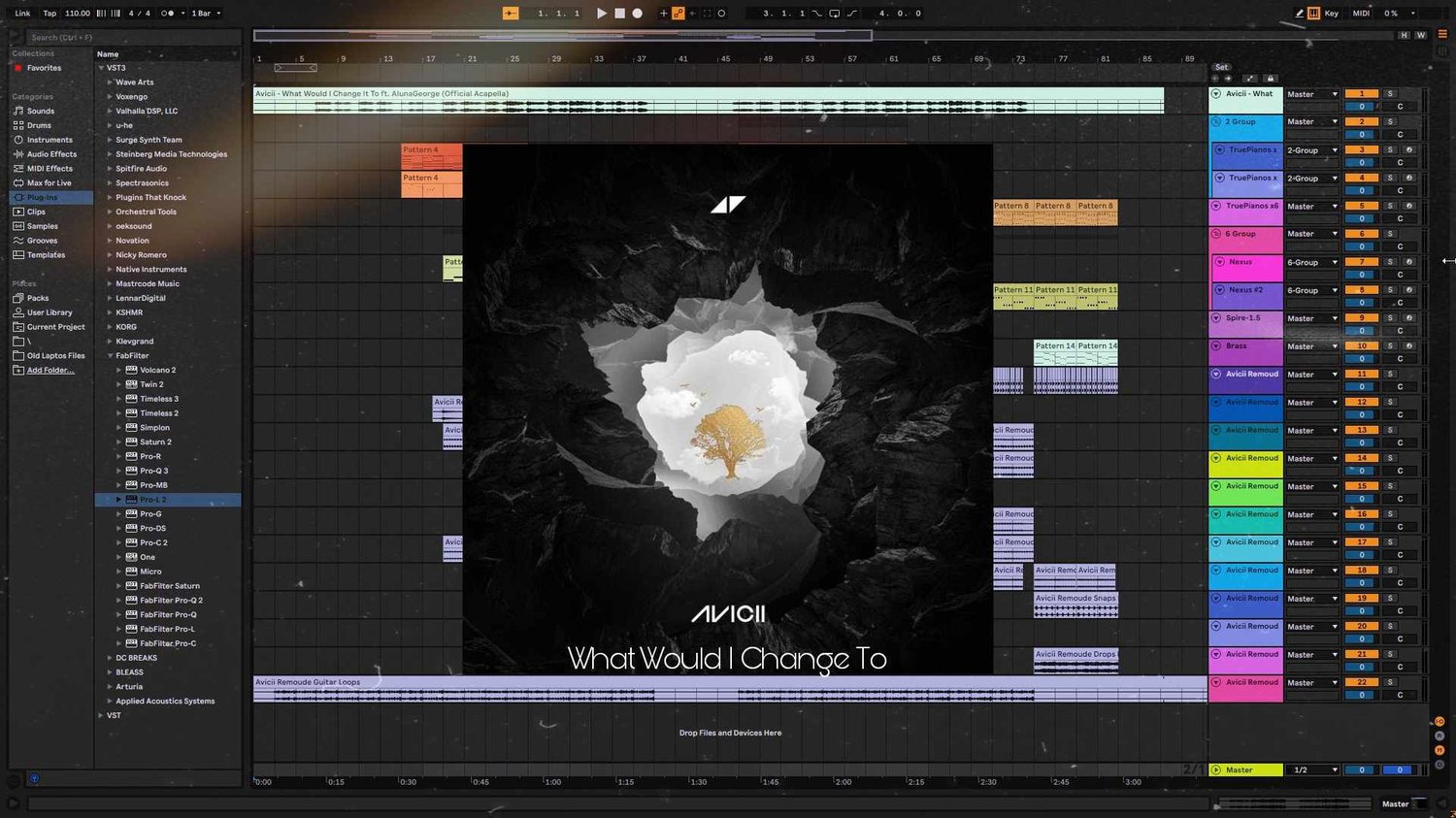
Task: Open the 1 Bar quantization dropdown
Action: pos(205,14)
